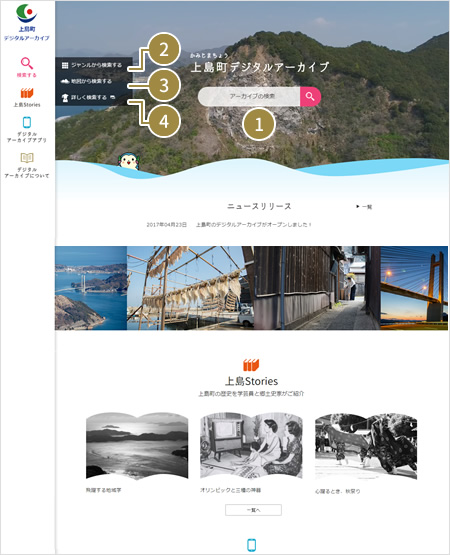The image size is (450, 555).
Task: Open the wooden alley street photo
Action: point(317,288)
